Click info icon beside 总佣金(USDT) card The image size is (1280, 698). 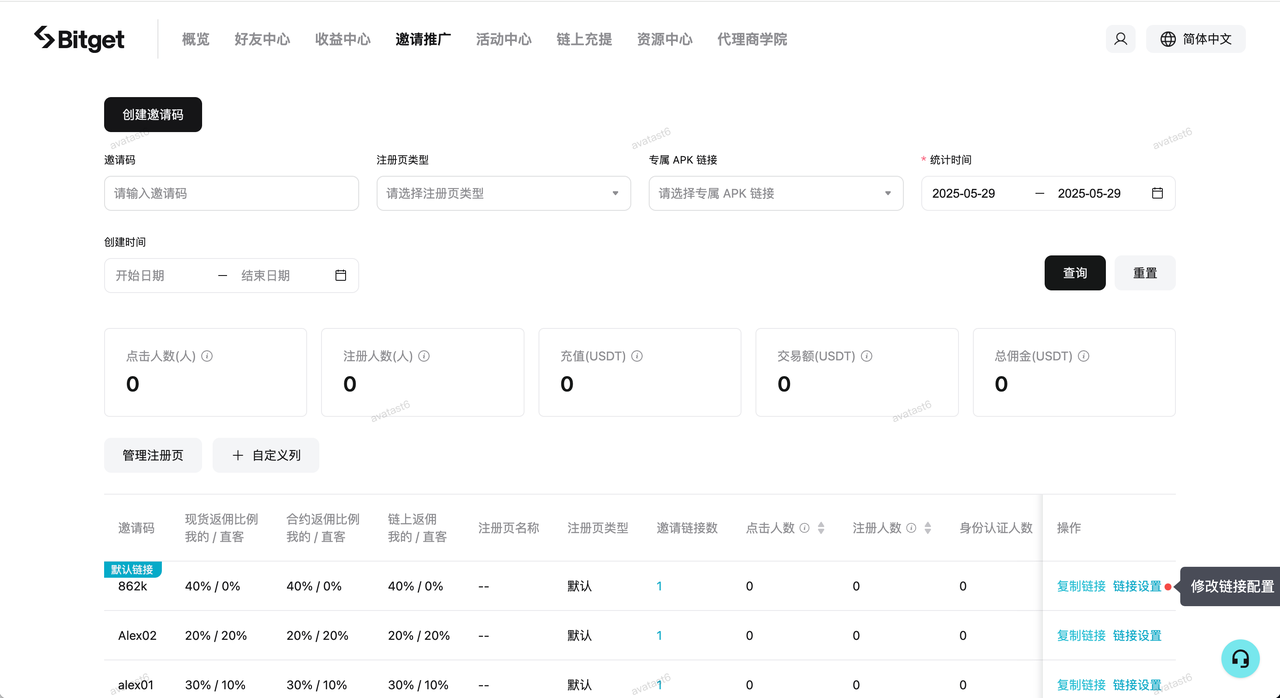coord(1084,356)
